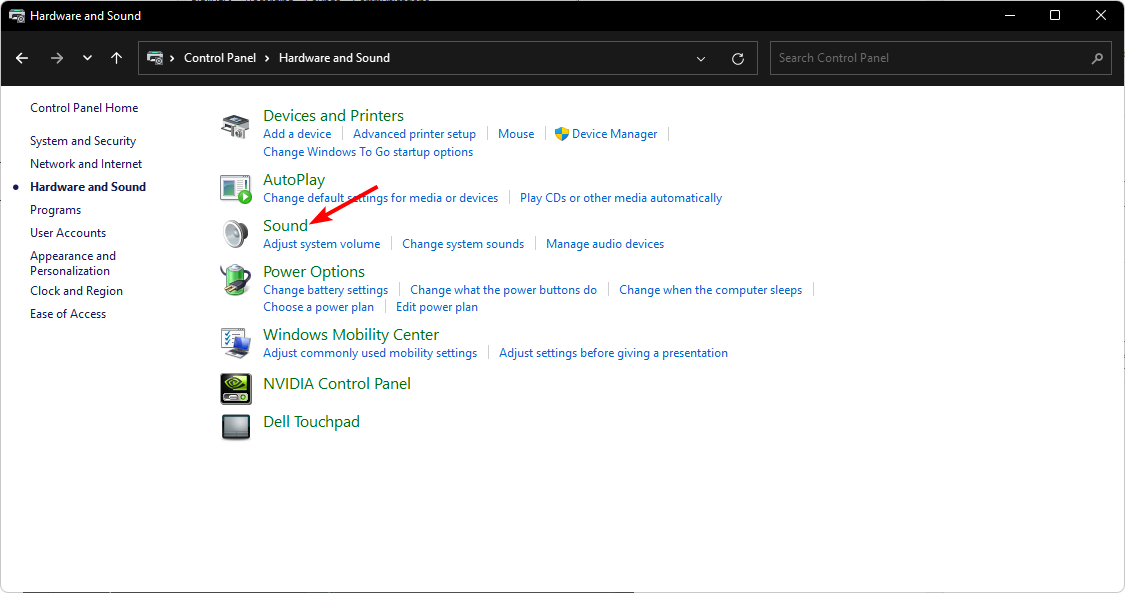Image resolution: width=1125 pixels, height=593 pixels.
Task: Click Change system sounds link
Action: coord(463,244)
